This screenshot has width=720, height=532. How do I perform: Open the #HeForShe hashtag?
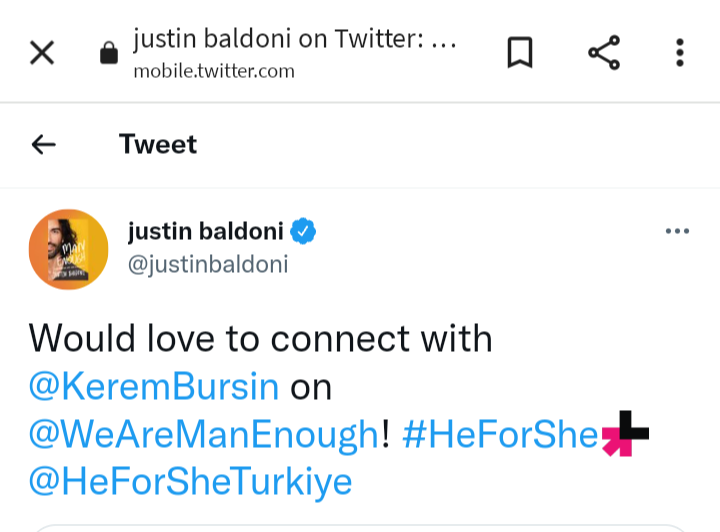[499, 435]
